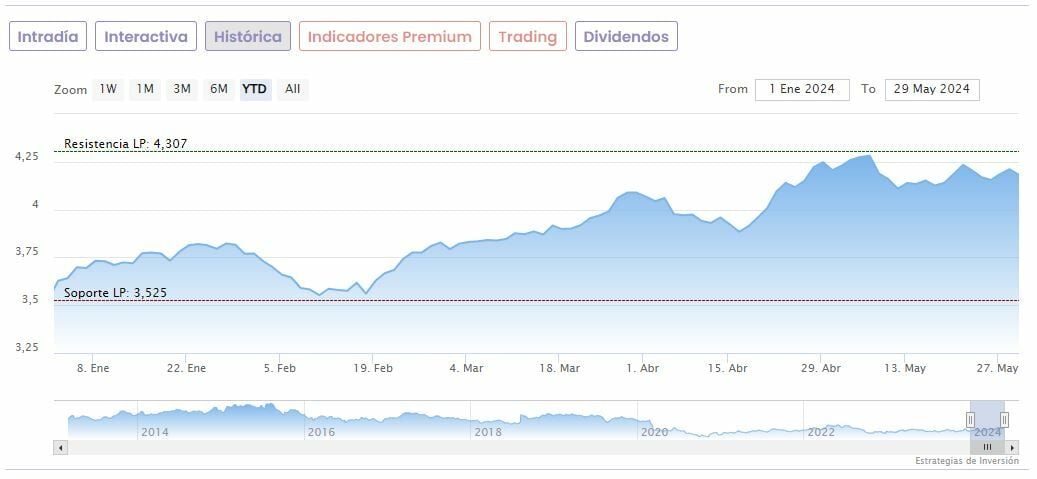Screen dimensions: 1037x479
Task: Click the right range handle in navigator
Action: [x=1004, y=419]
